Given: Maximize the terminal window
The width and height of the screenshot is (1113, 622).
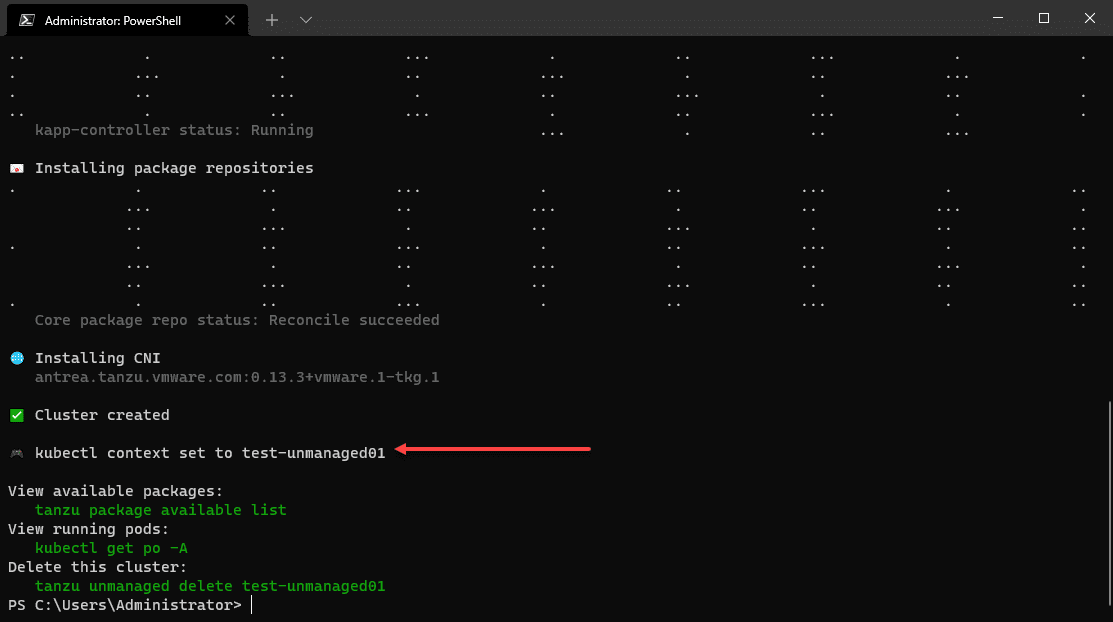Looking at the screenshot, I should click(1043, 18).
